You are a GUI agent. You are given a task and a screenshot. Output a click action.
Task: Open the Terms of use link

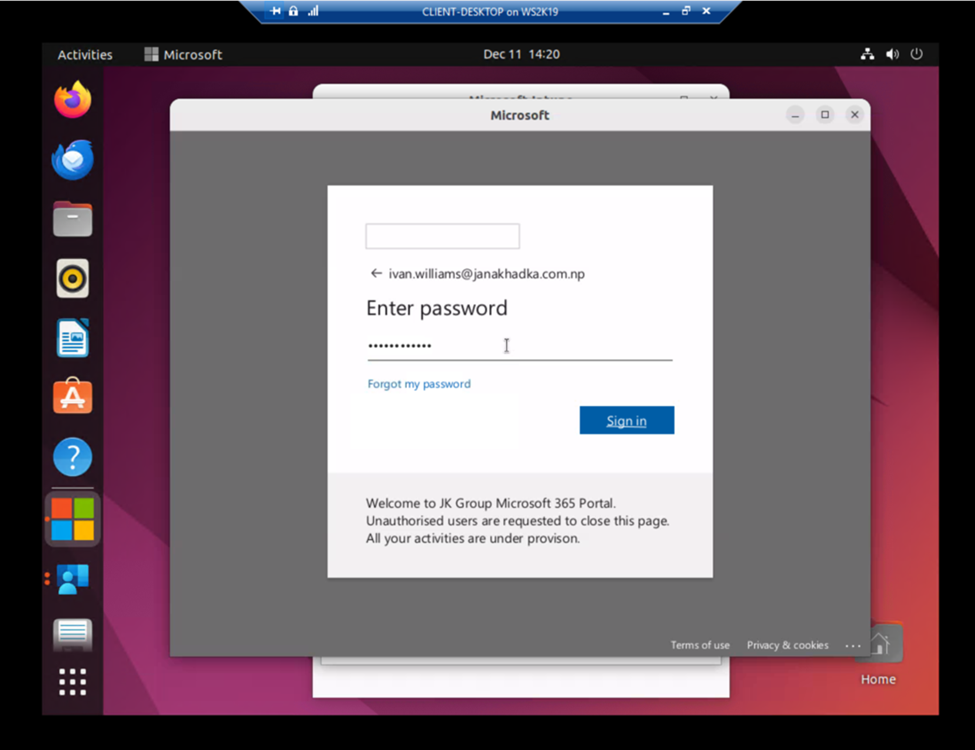700,645
